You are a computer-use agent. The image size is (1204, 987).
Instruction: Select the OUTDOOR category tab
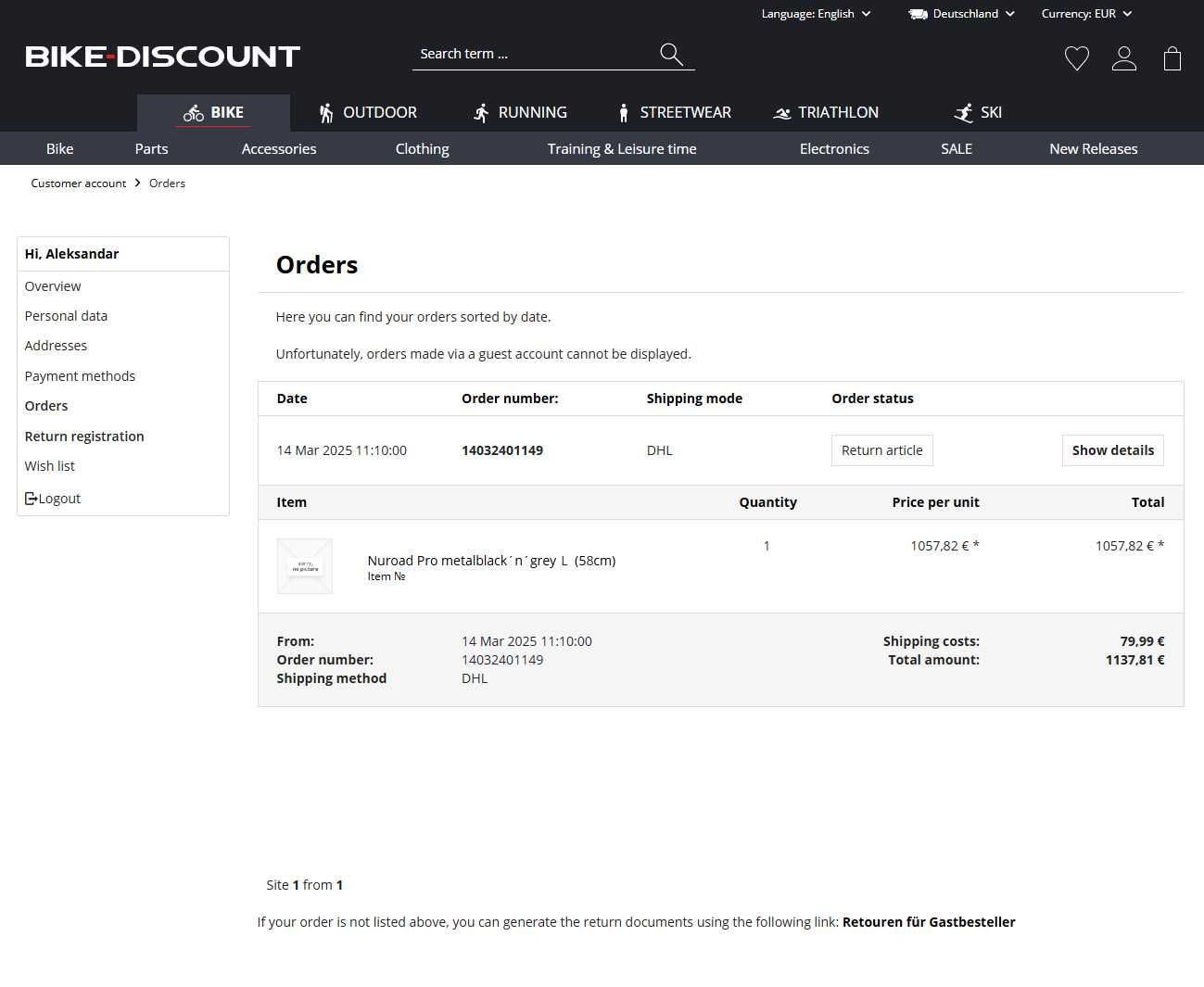click(x=367, y=113)
